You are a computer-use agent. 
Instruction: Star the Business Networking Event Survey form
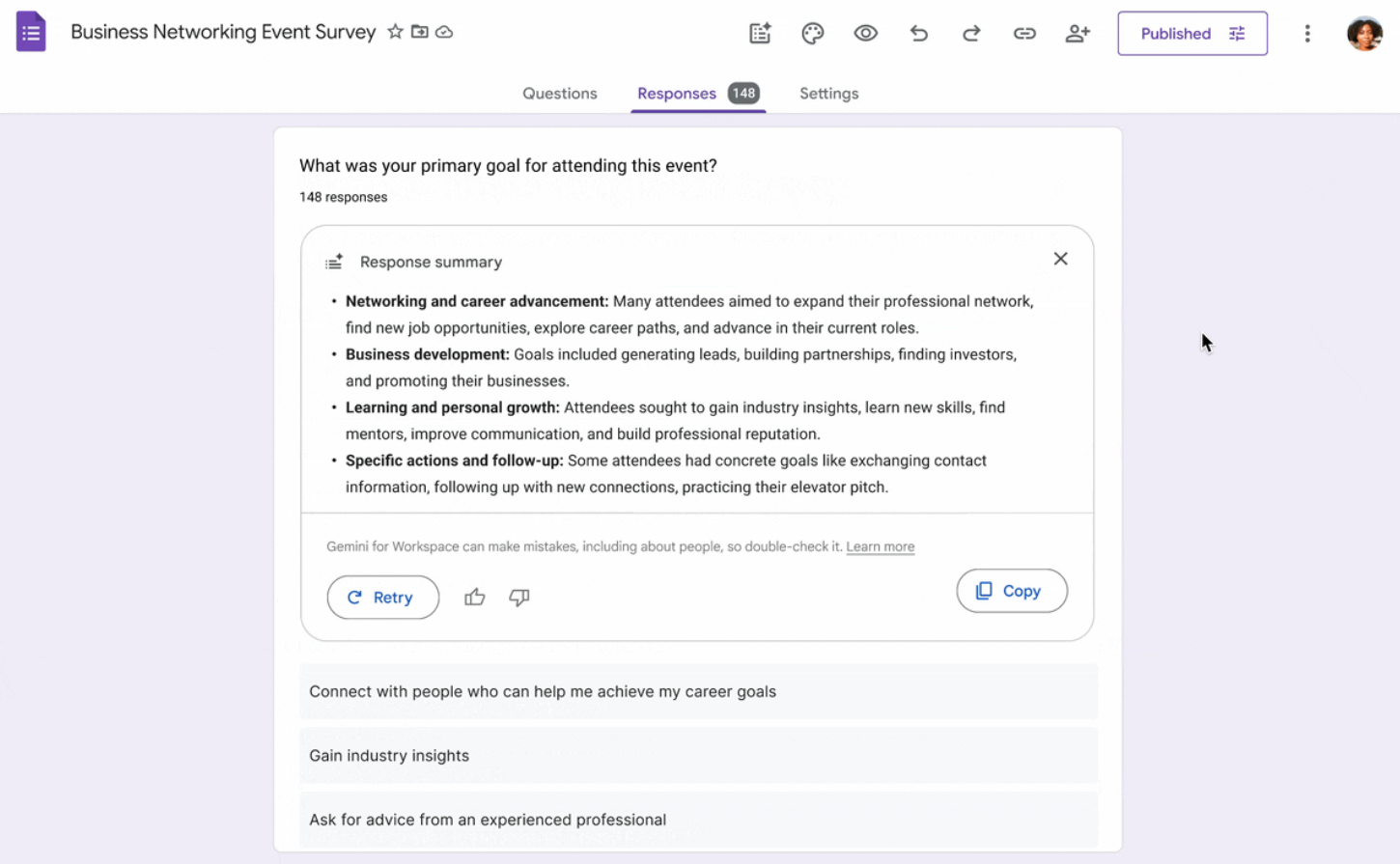(x=395, y=31)
